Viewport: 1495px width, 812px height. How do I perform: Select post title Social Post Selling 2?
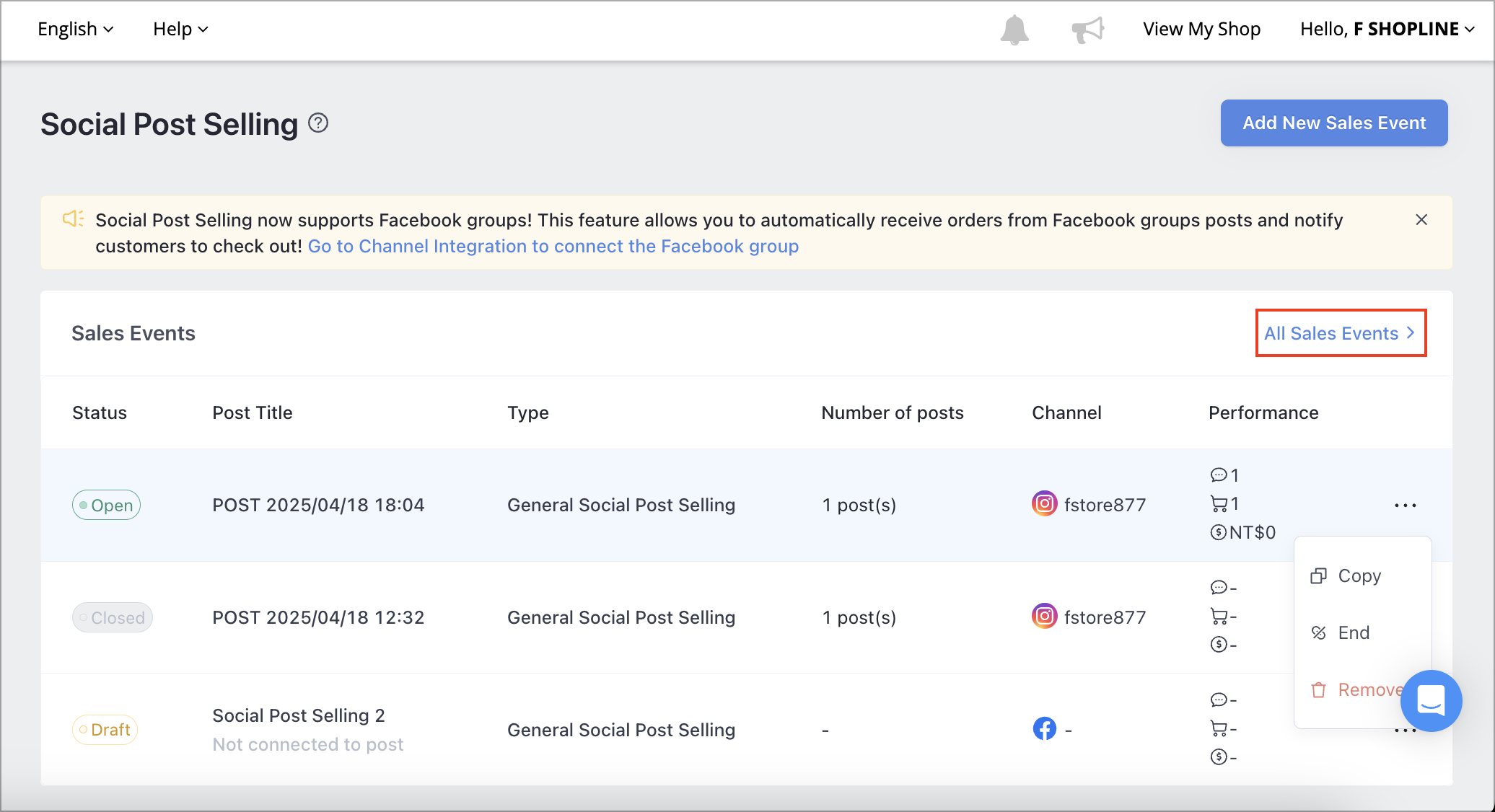[299, 715]
